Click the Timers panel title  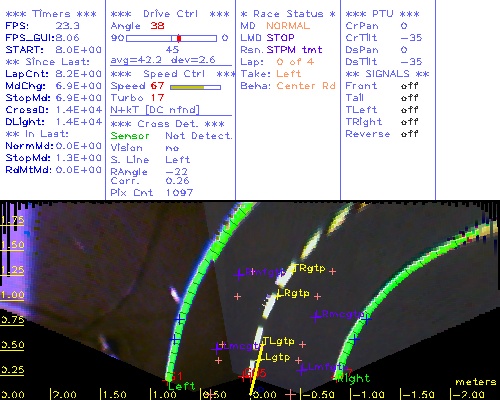pos(51,14)
